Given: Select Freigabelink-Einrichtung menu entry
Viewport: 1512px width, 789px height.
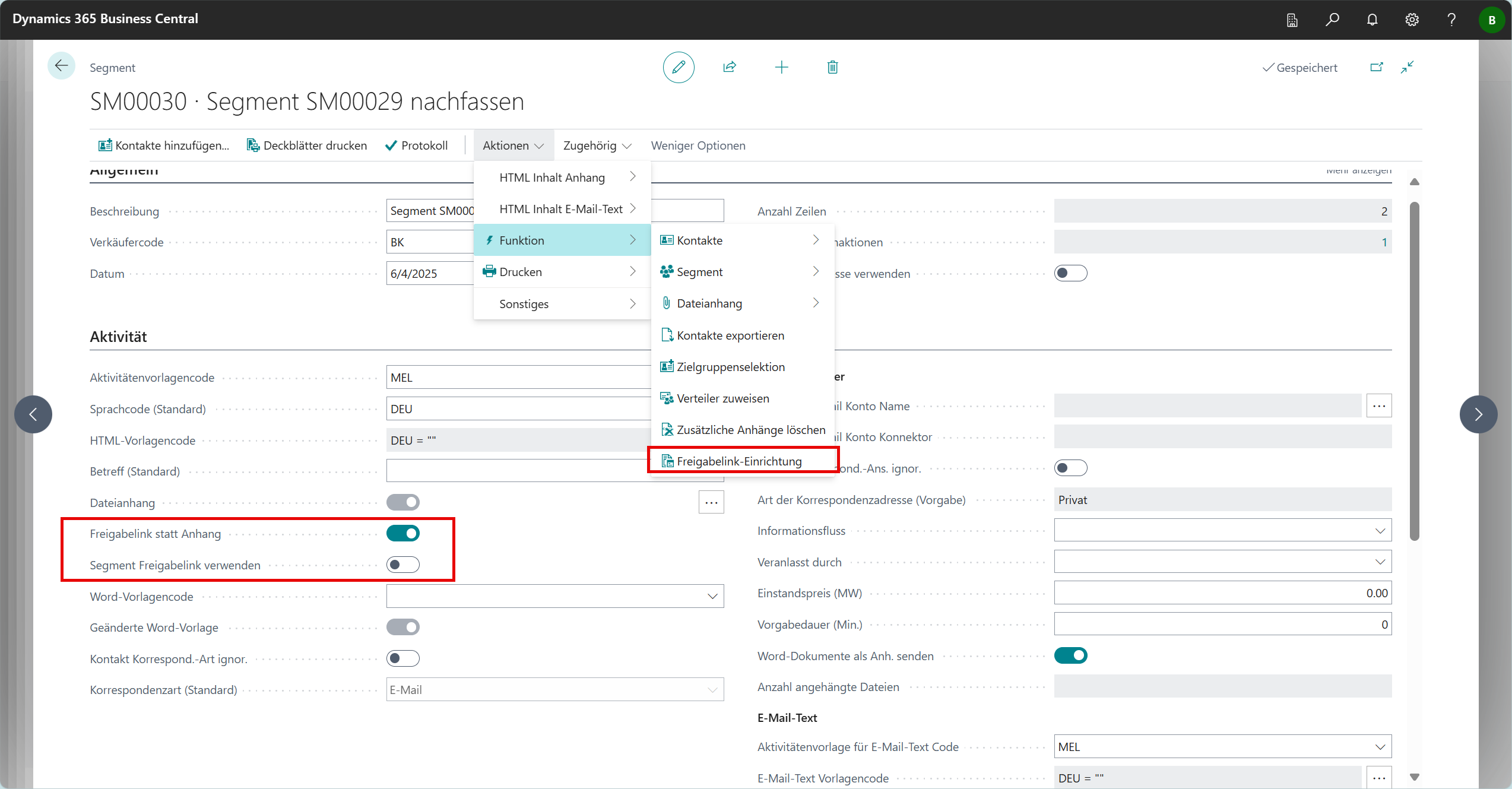Looking at the screenshot, I should point(739,461).
